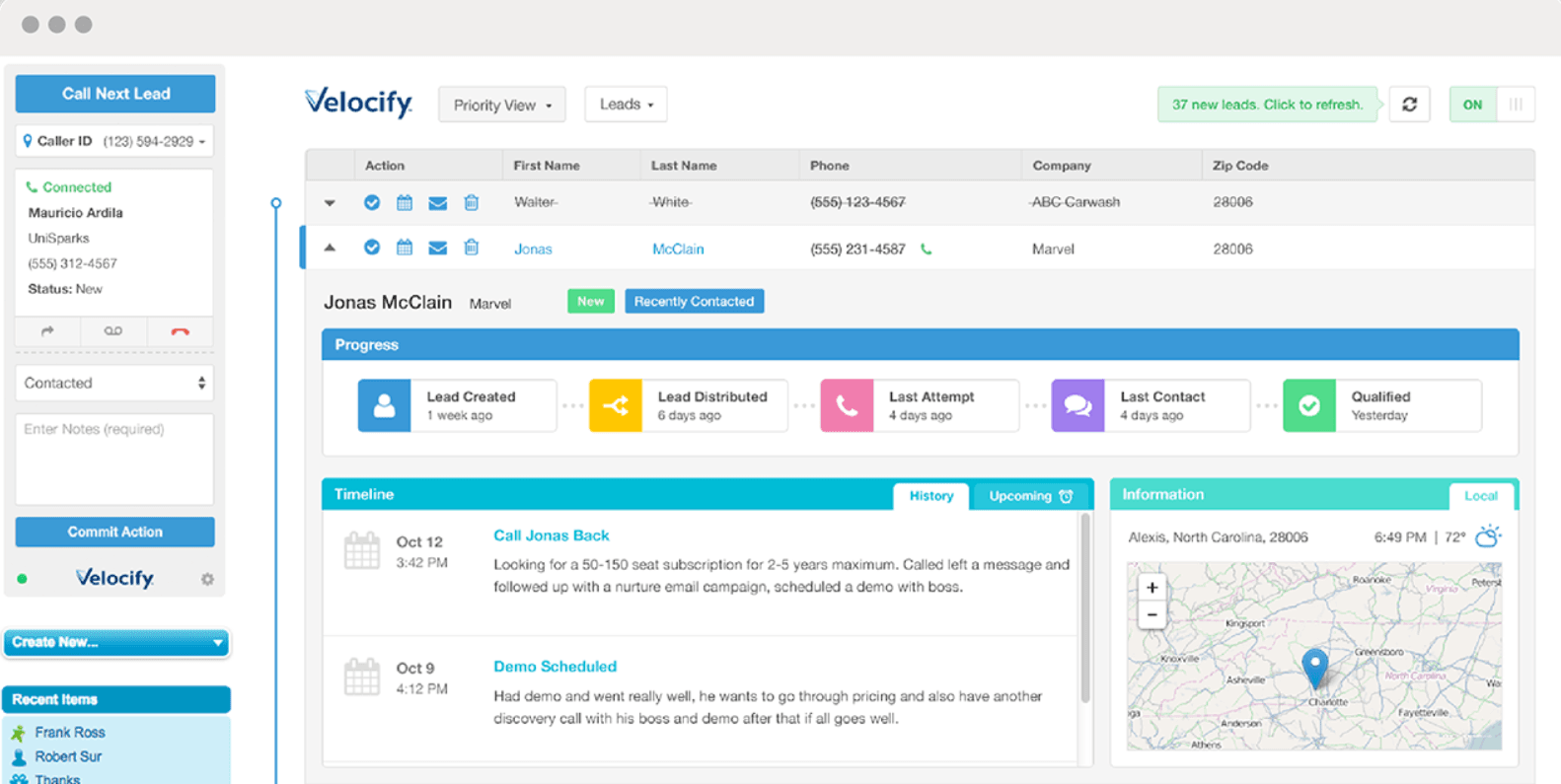The height and width of the screenshot is (784, 1561).
Task: Collapse Jonas McClain row arrow
Action: (x=330, y=249)
